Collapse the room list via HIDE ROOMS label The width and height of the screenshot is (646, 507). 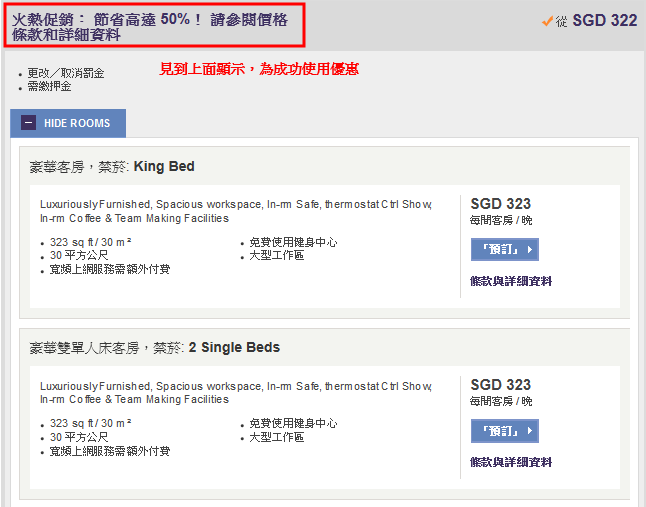tap(77, 124)
